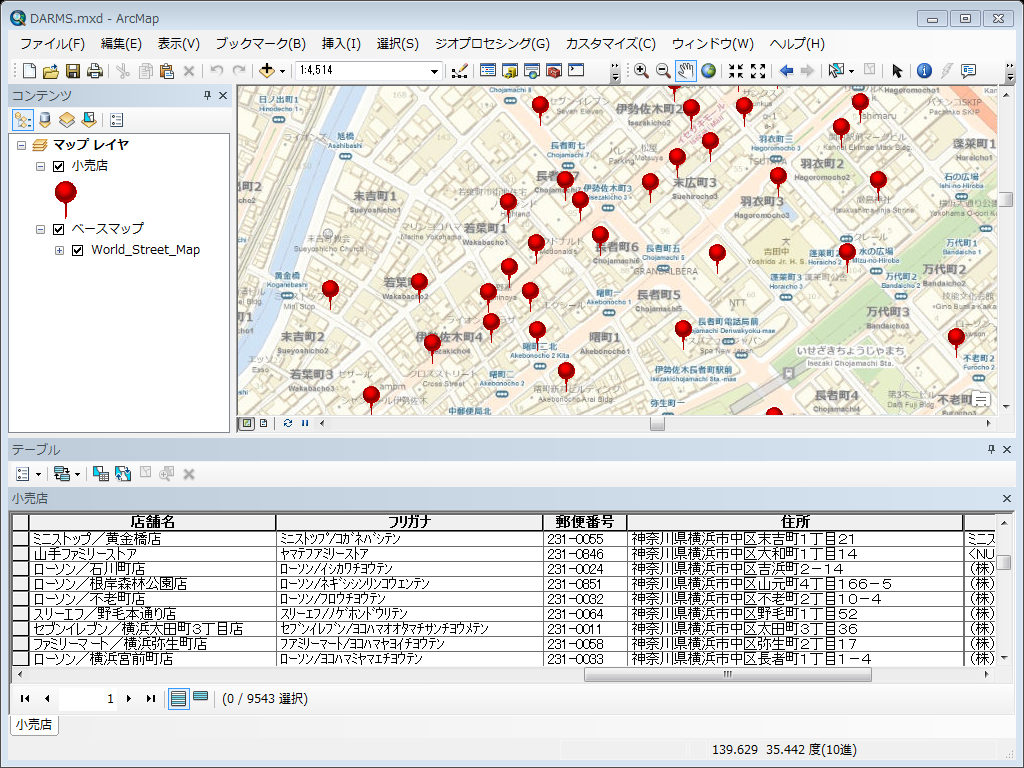Viewport: 1024px width, 768px height.
Task: Click the 郵便番号 column header
Action: point(584,522)
